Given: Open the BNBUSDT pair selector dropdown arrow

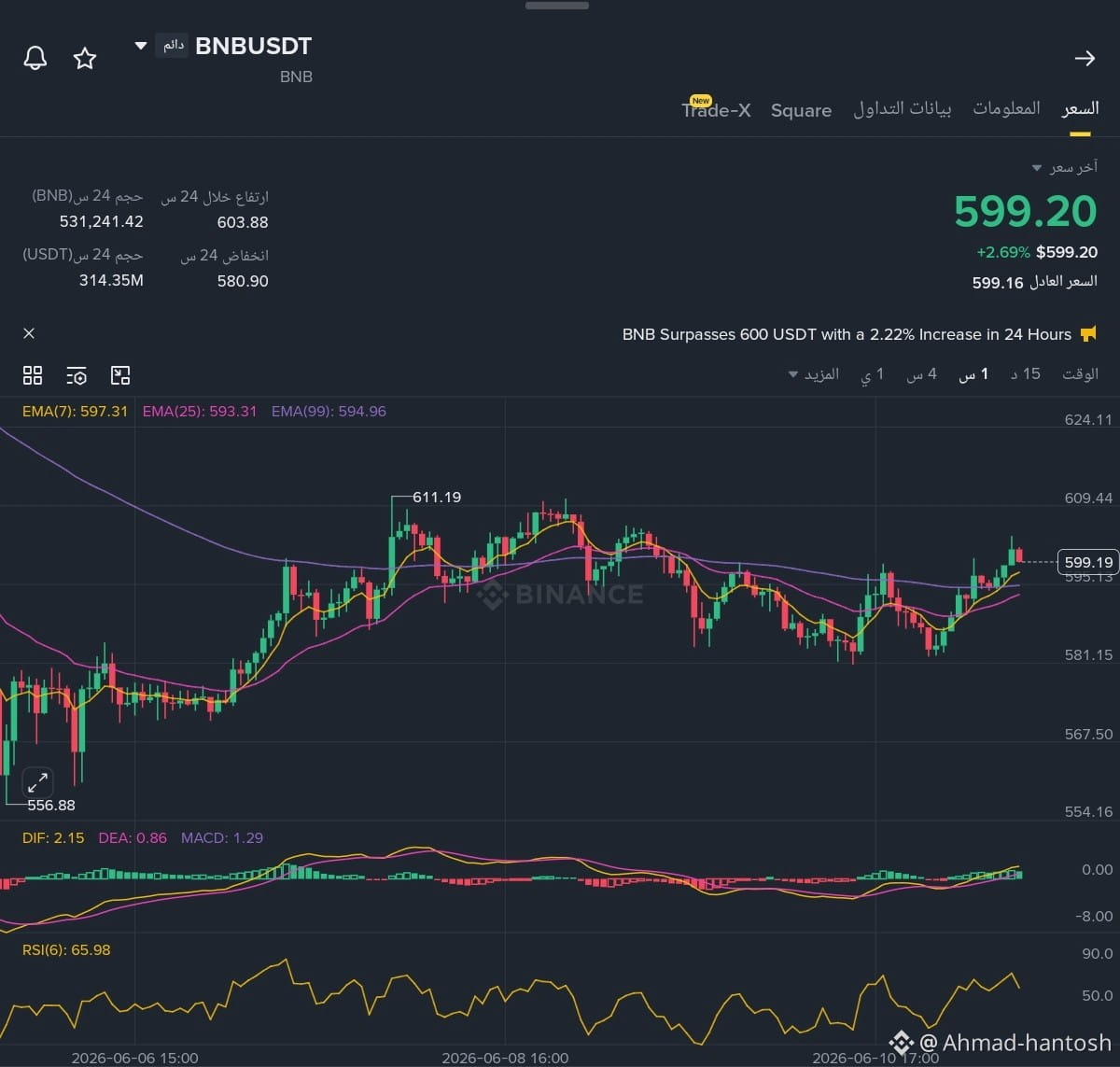Looking at the screenshot, I should click(141, 45).
